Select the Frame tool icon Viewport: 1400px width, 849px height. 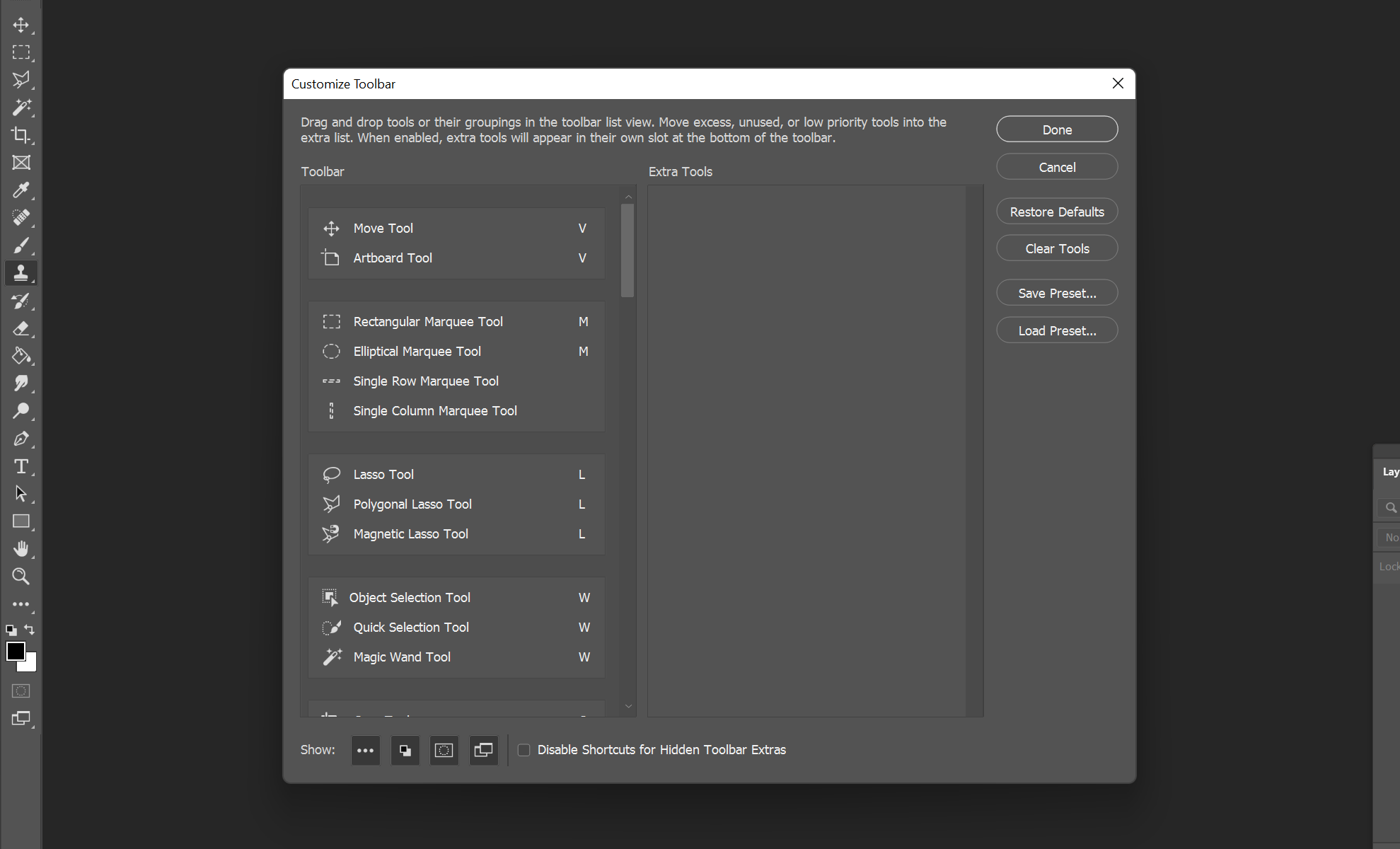(21, 162)
